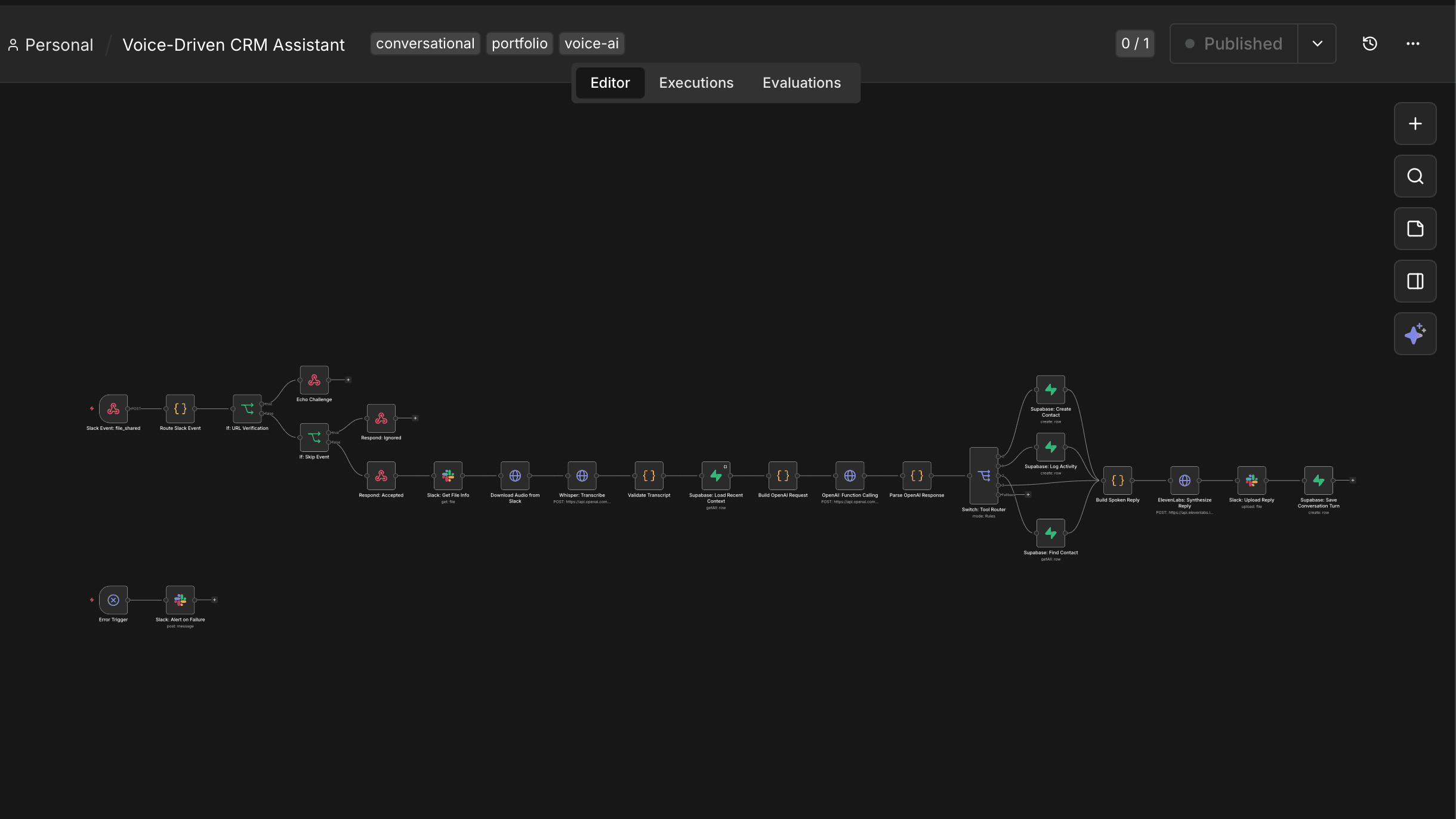Click the portfolio tag
The width and height of the screenshot is (1456, 819).
tap(520, 44)
